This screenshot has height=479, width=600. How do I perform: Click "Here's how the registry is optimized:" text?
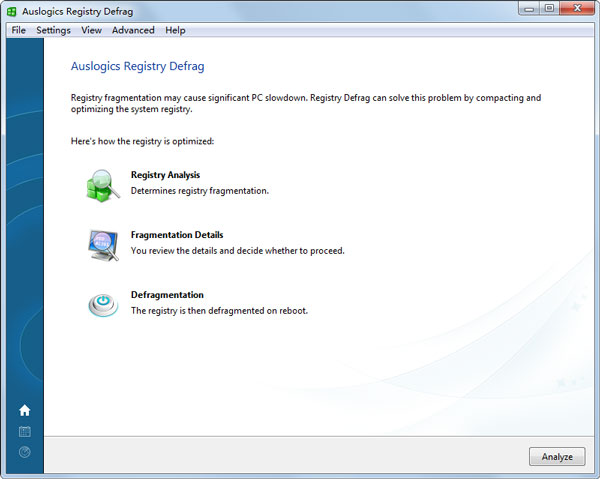(x=142, y=142)
